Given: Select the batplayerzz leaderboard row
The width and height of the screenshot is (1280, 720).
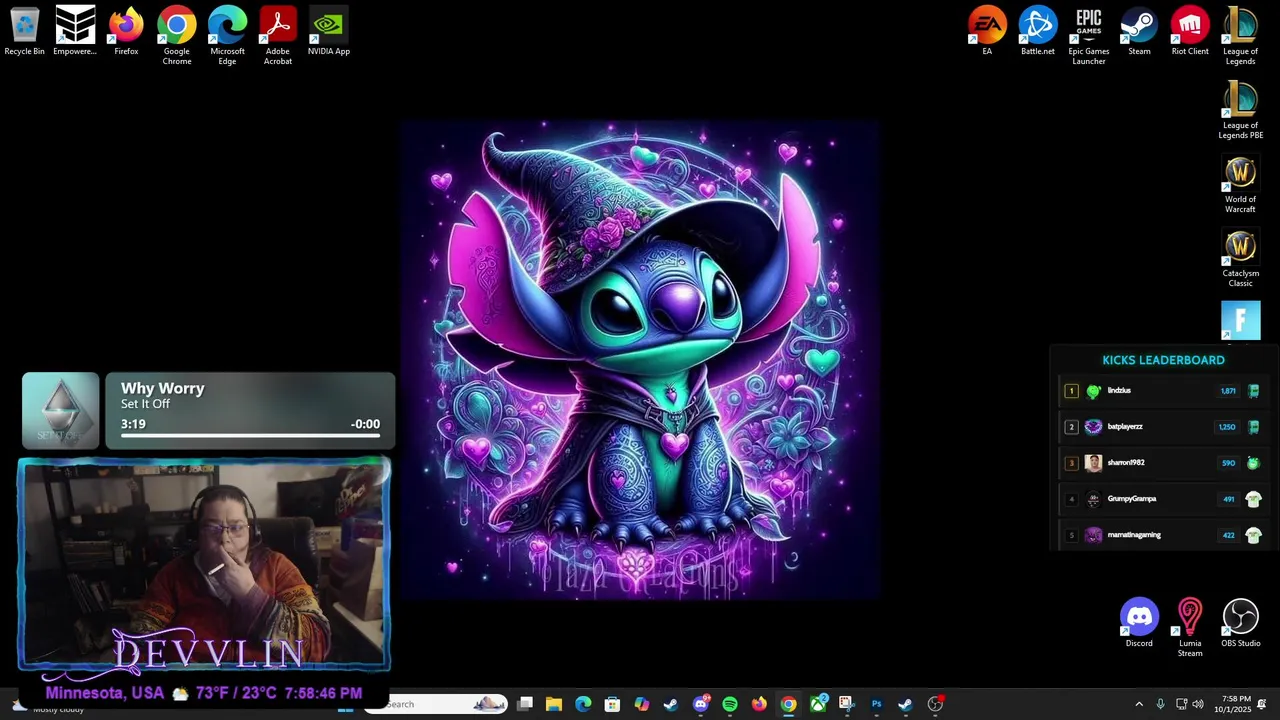Looking at the screenshot, I should click(1164, 427).
